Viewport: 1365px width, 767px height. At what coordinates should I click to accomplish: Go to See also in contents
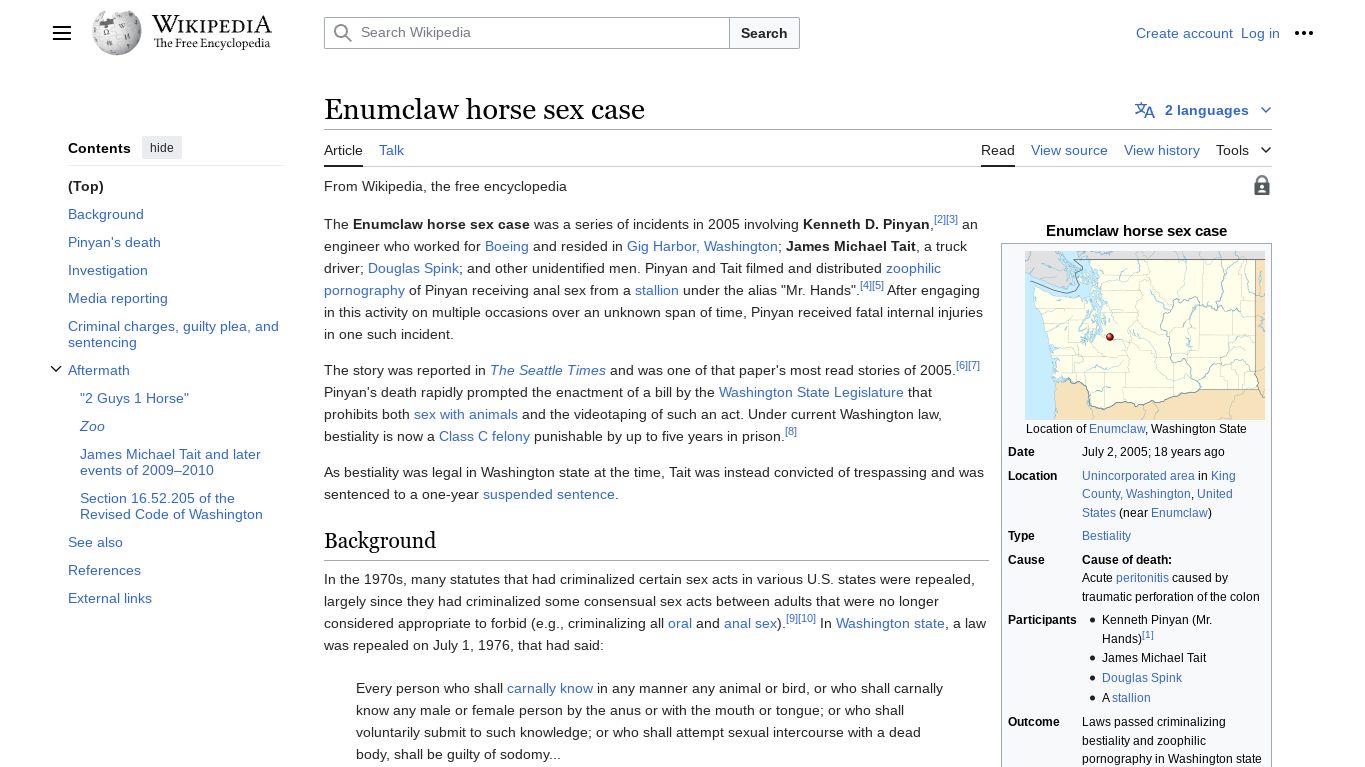click(x=95, y=542)
